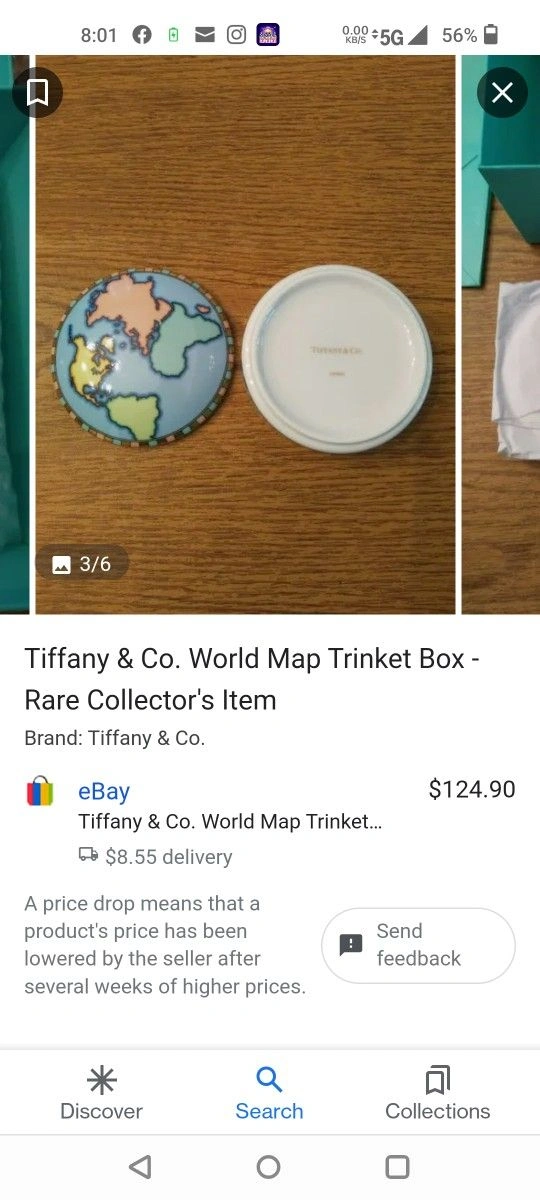Tap the Android home circle button
540x1200 pixels.
coord(268,1167)
